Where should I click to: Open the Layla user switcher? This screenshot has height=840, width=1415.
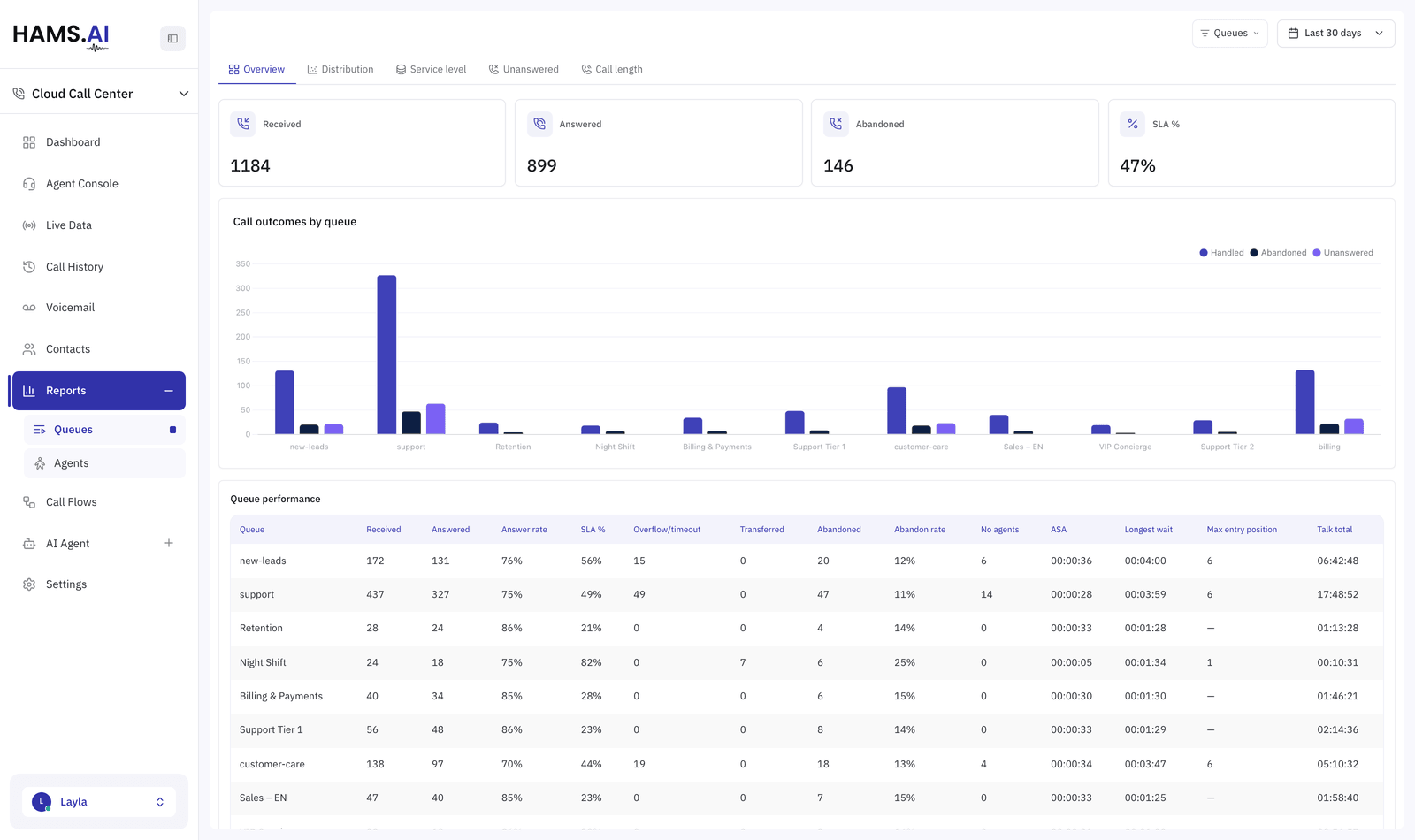[99, 802]
